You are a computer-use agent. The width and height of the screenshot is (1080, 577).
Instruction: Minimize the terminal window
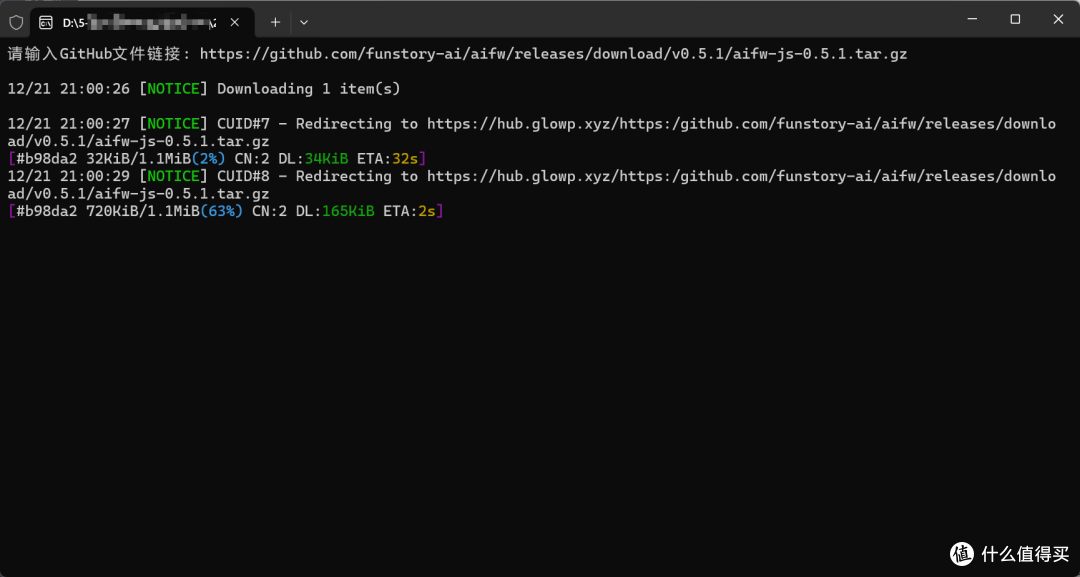tap(971, 19)
